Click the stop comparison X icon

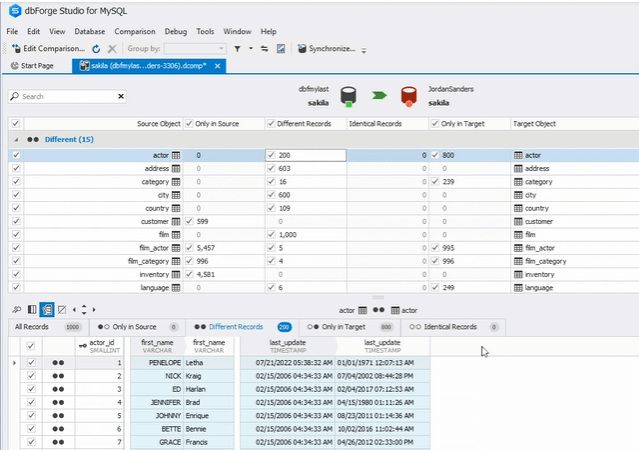(112, 49)
